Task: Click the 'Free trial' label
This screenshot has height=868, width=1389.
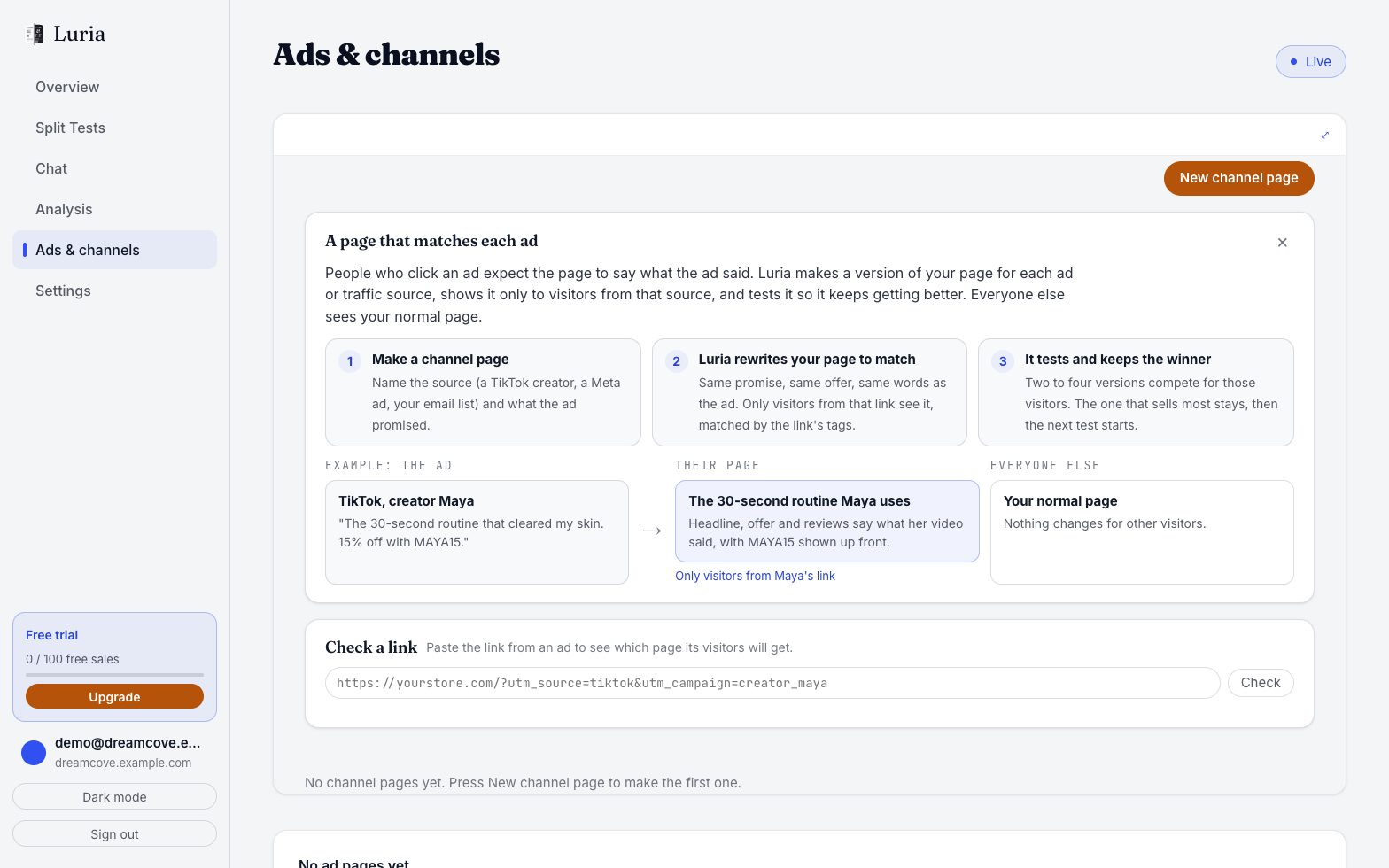Action: pyautogui.click(x=51, y=635)
